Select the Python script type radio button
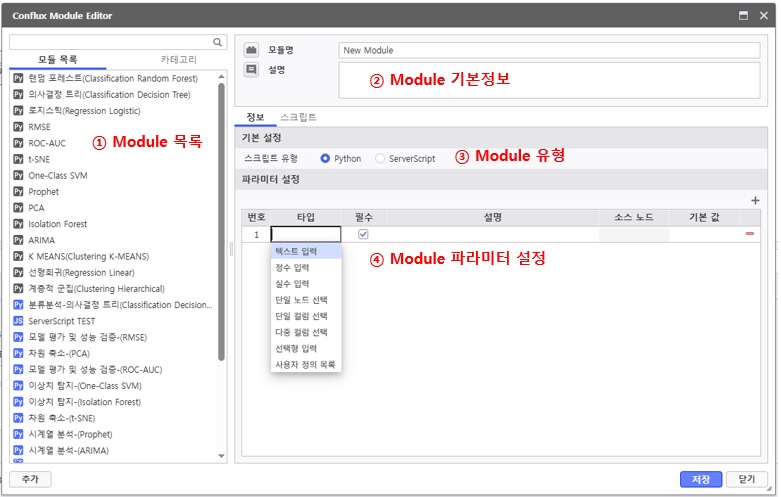 point(325,158)
